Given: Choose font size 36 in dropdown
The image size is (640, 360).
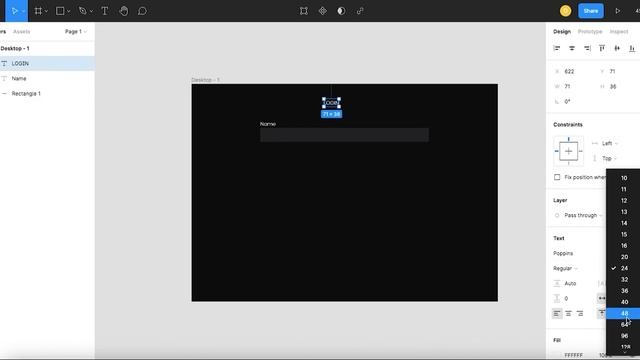Looking at the screenshot, I should [623, 291].
